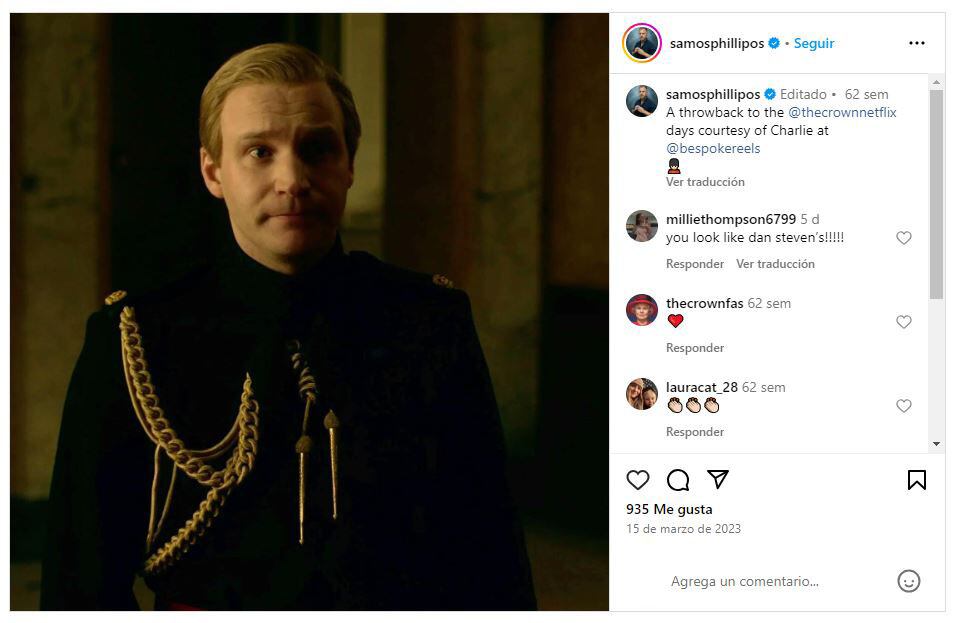Open the @thecrownnetflix mention link
The height and width of the screenshot is (623, 960).
pyautogui.click(x=842, y=113)
